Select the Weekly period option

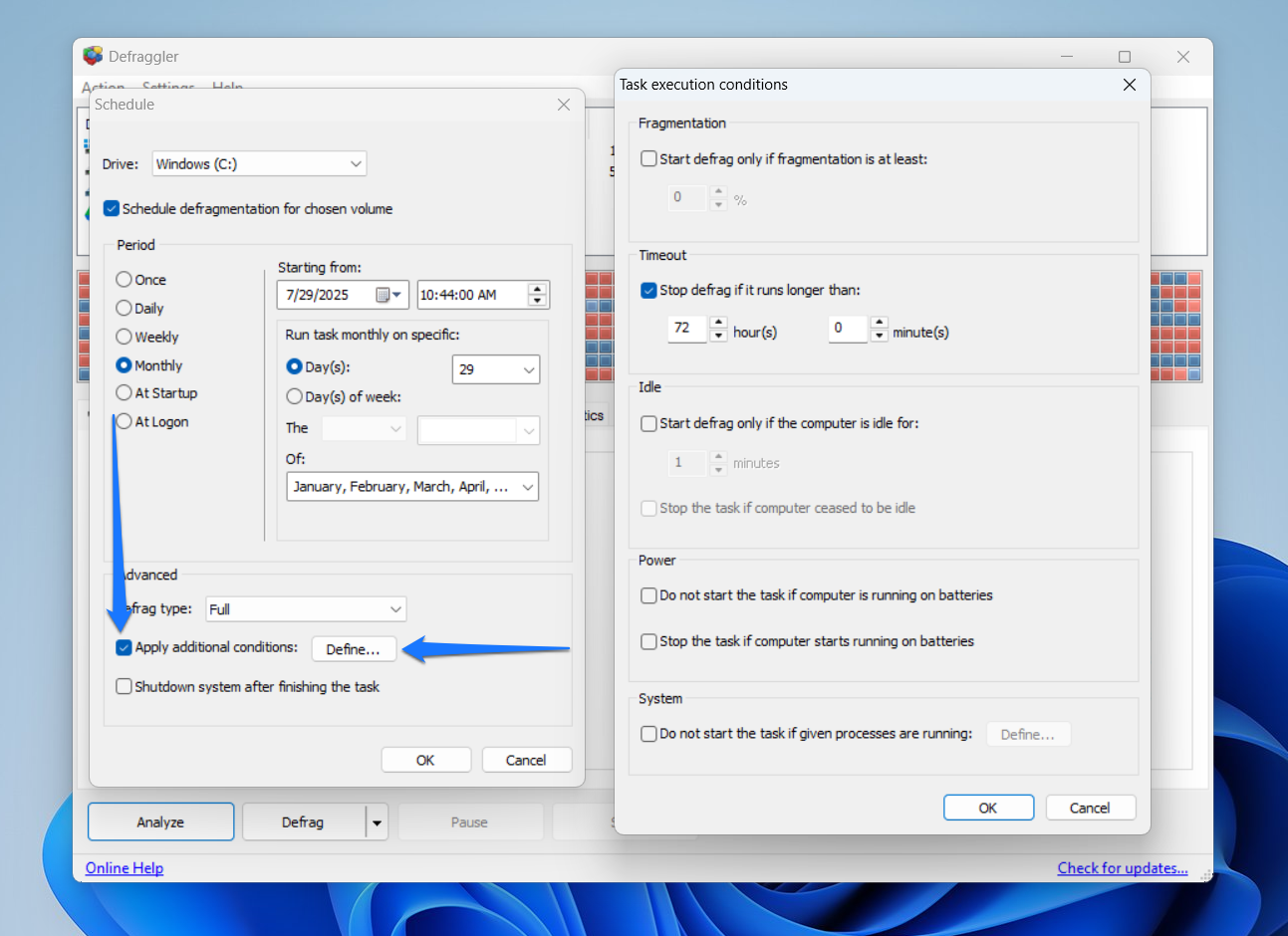tap(124, 337)
